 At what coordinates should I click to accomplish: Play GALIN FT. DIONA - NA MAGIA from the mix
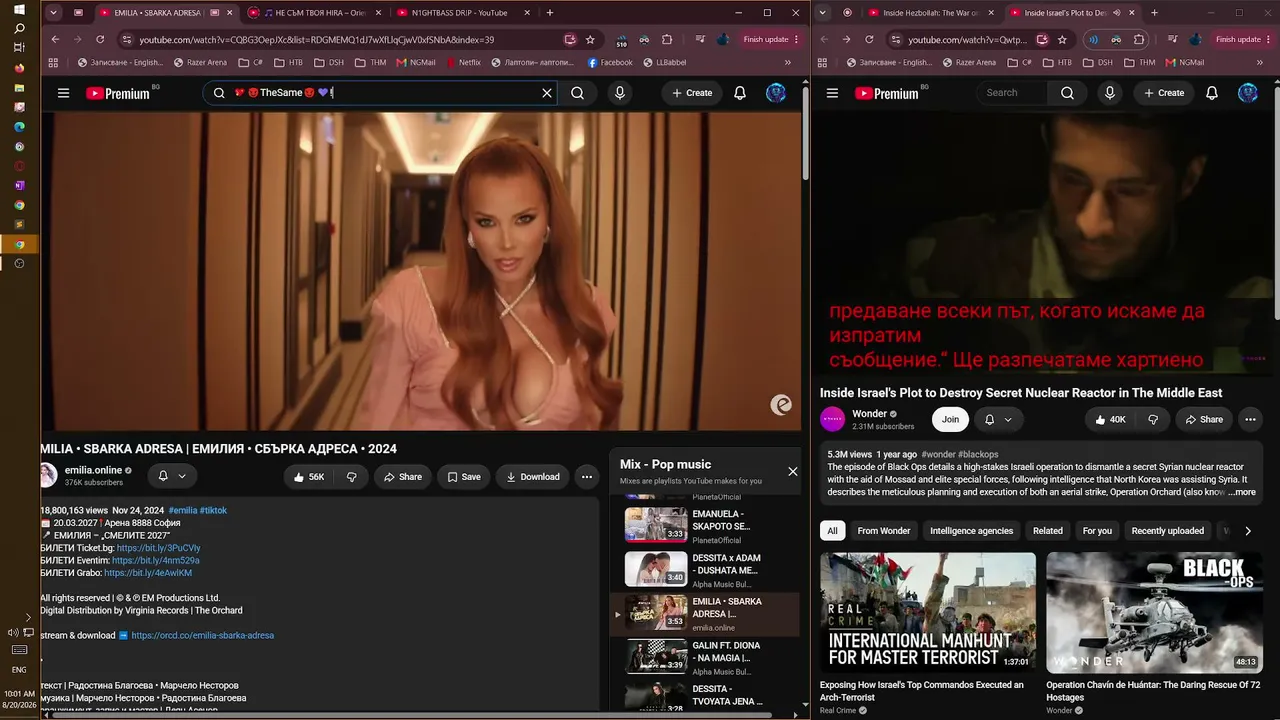click(706, 657)
